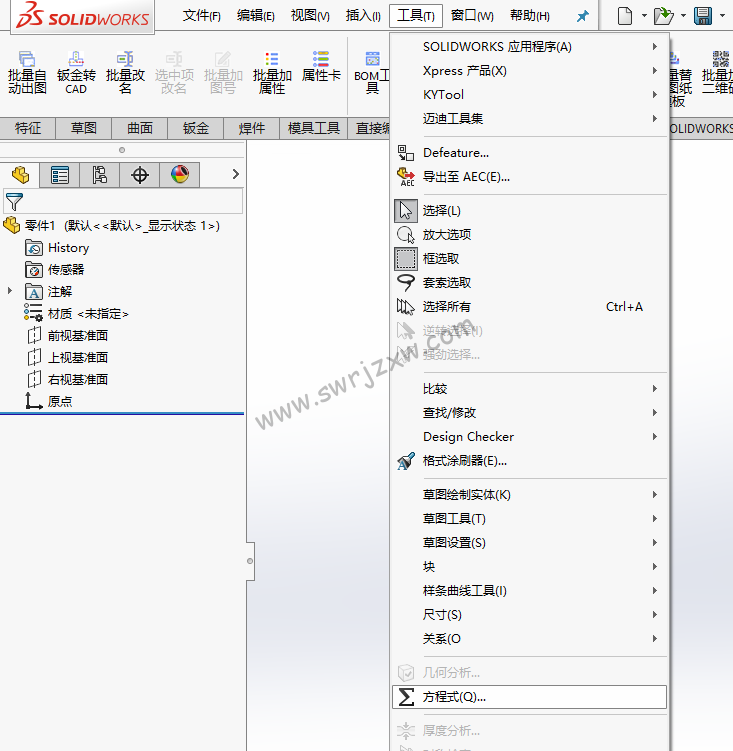Open the 编辑(E) menu

(x=255, y=16)
